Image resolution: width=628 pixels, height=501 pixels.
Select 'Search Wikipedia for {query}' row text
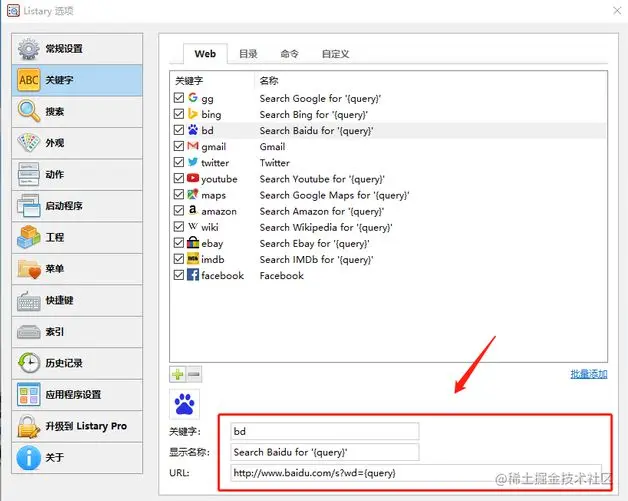click(x=326, y=227)
